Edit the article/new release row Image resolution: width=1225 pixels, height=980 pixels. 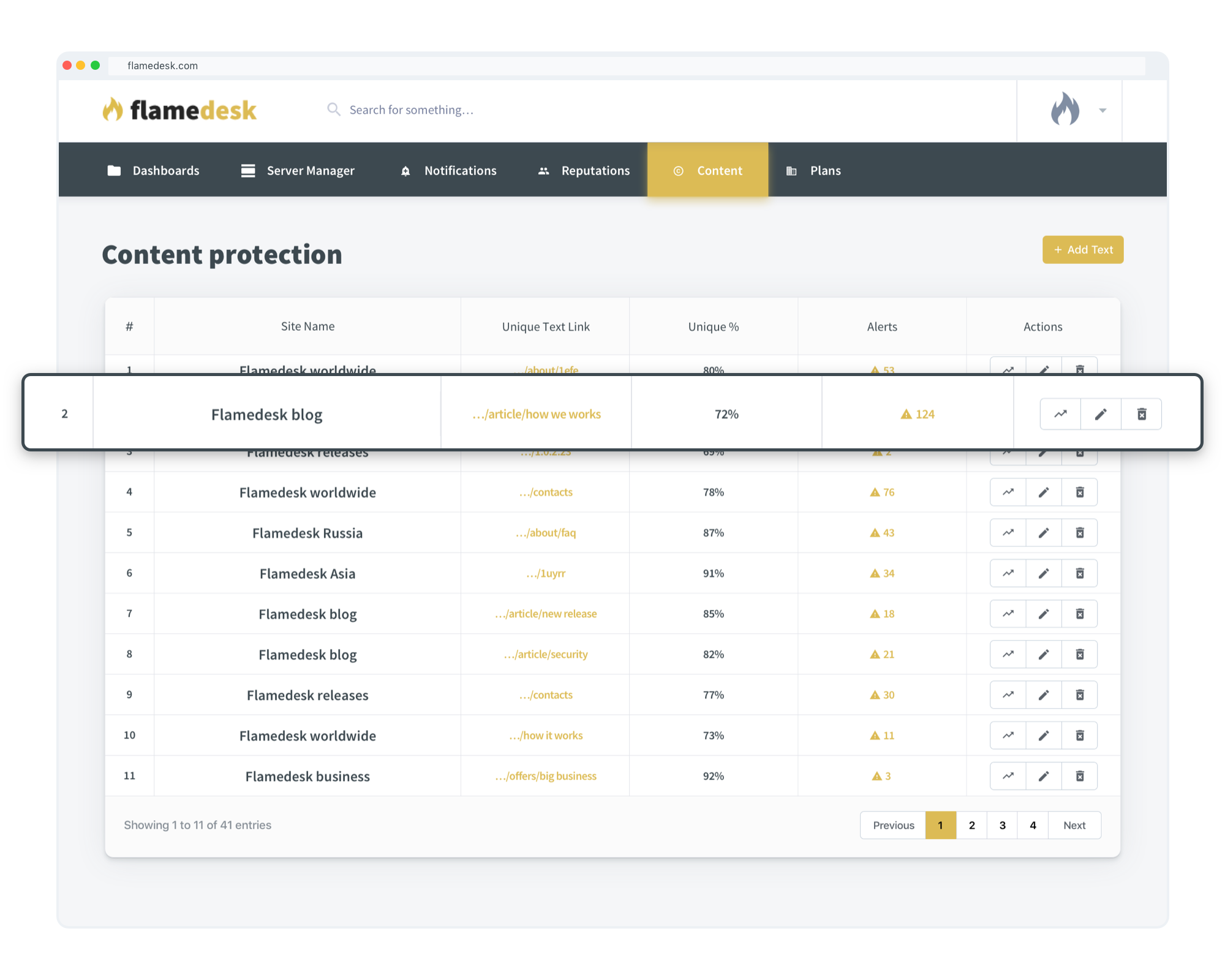coord(1044,614)
